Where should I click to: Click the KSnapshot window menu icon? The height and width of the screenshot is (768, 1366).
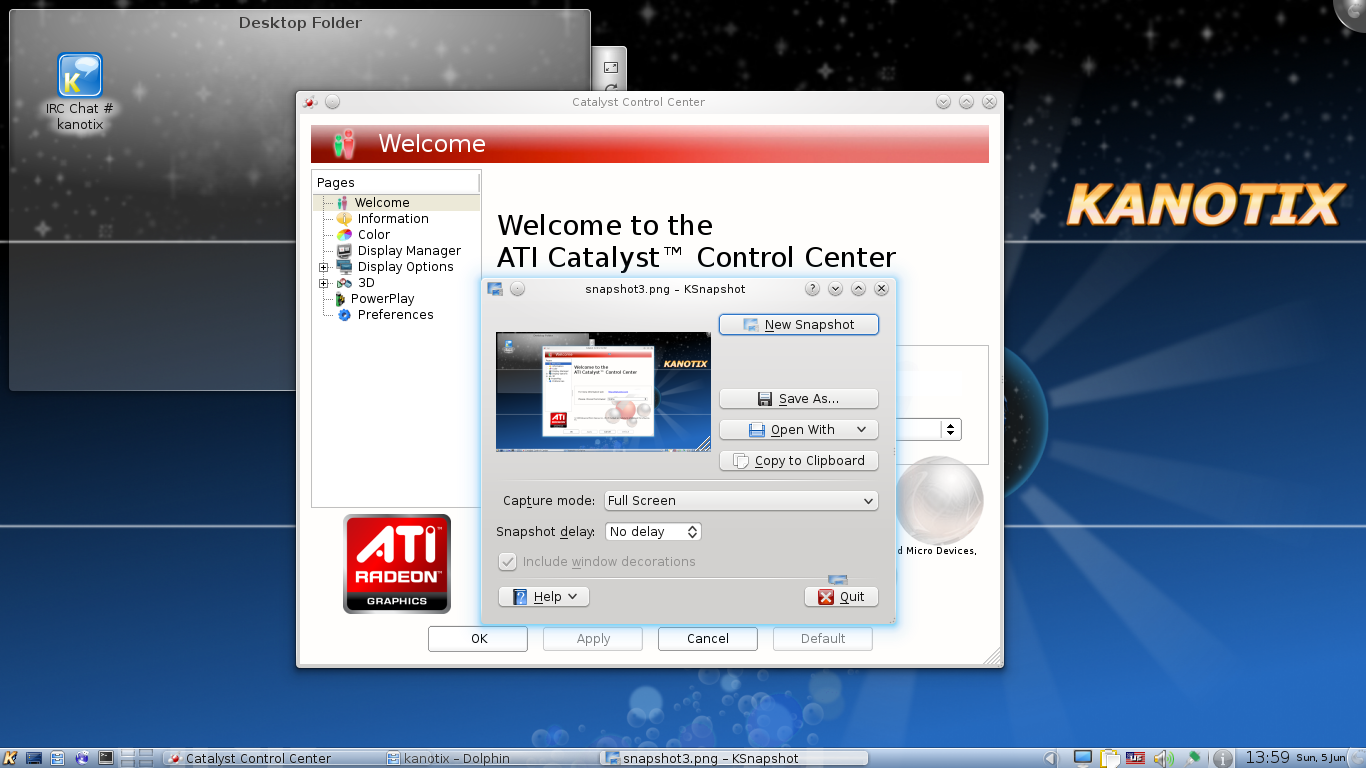[495, 289]
